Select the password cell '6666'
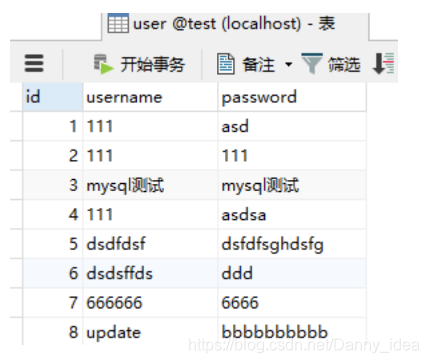The width and height of the screenshot is (429, 363). [x=292, y=303]
